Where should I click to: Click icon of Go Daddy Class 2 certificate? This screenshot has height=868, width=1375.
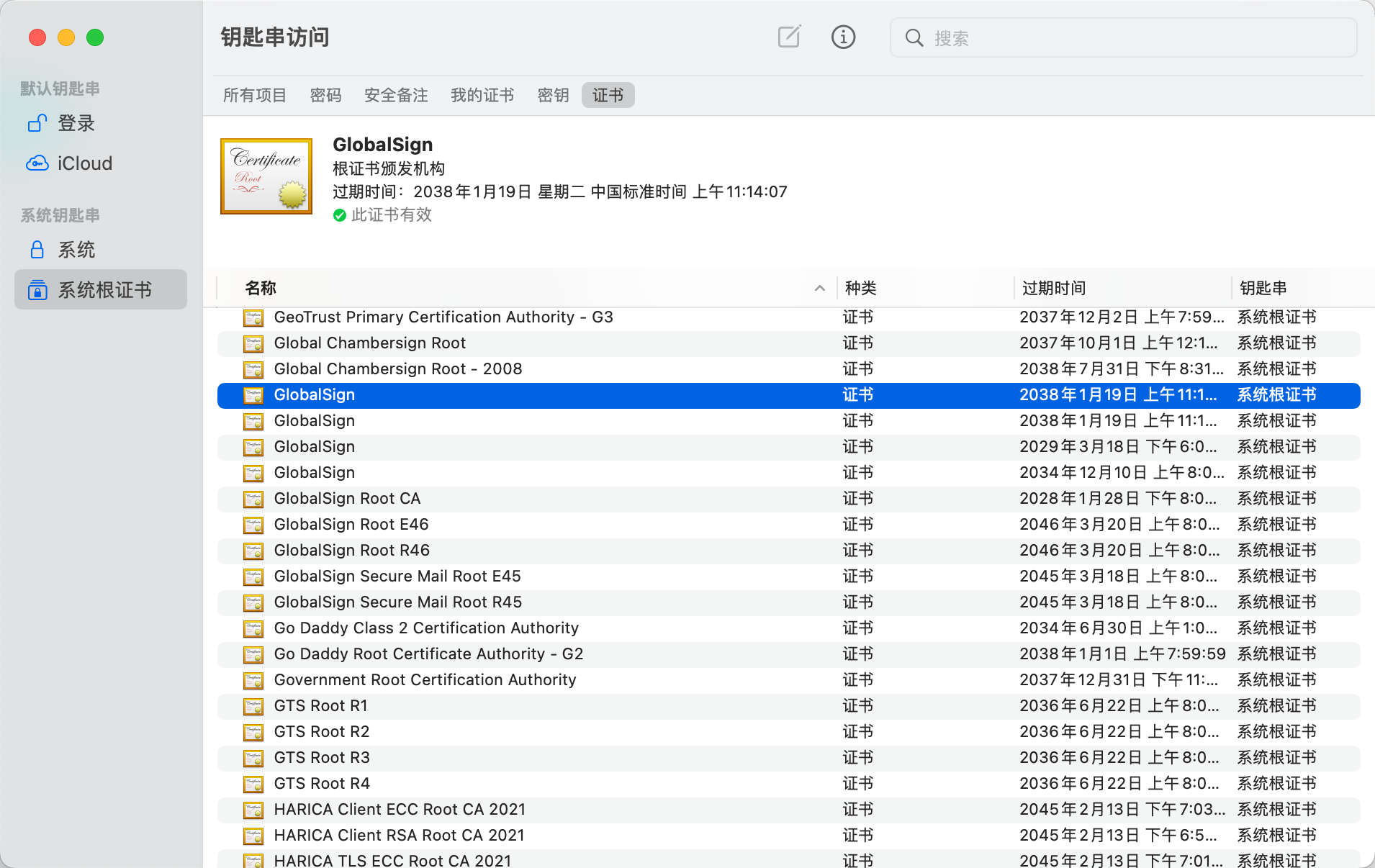click(x=253, y=628)
